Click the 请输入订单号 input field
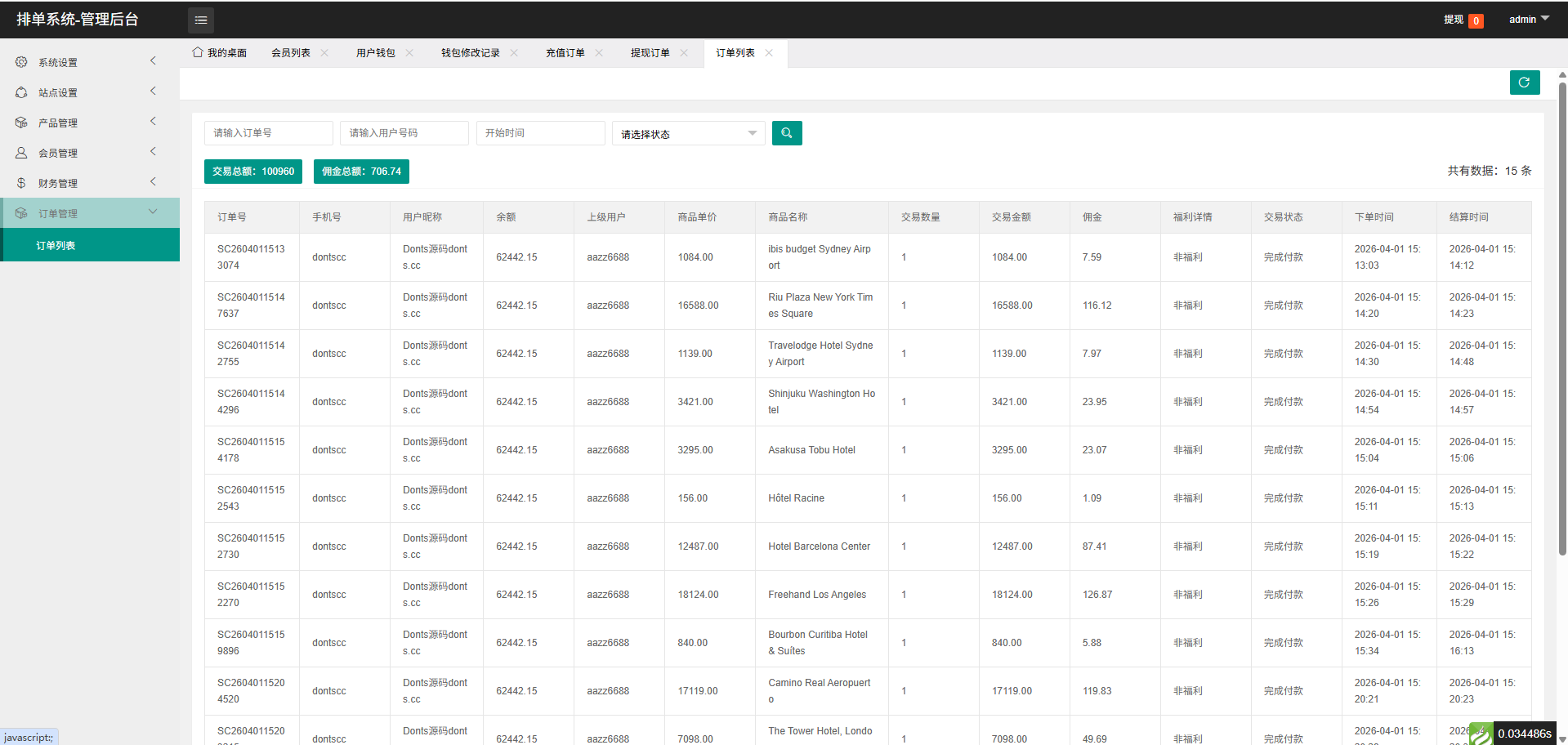 (268, 133)
